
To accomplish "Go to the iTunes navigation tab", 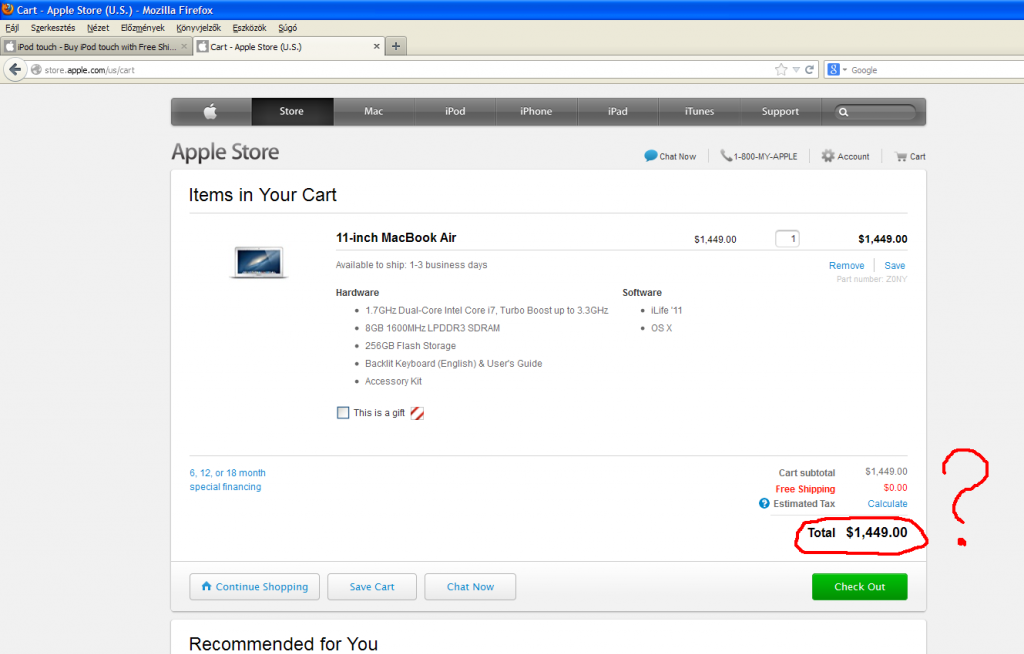I will point(699,112).
